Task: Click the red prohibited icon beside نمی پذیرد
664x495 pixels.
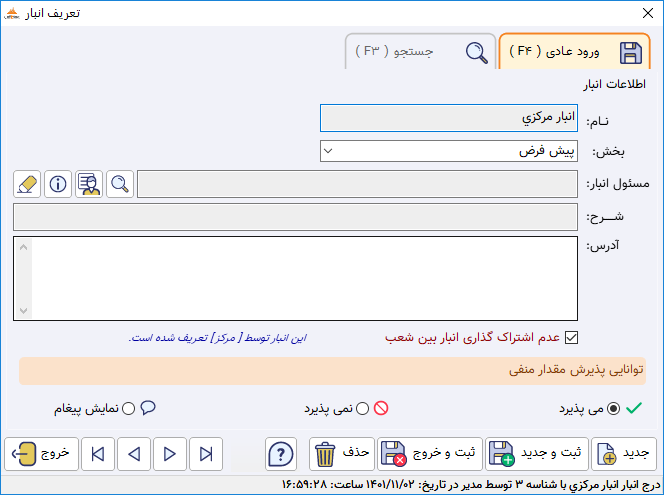Action: [381, 408]
